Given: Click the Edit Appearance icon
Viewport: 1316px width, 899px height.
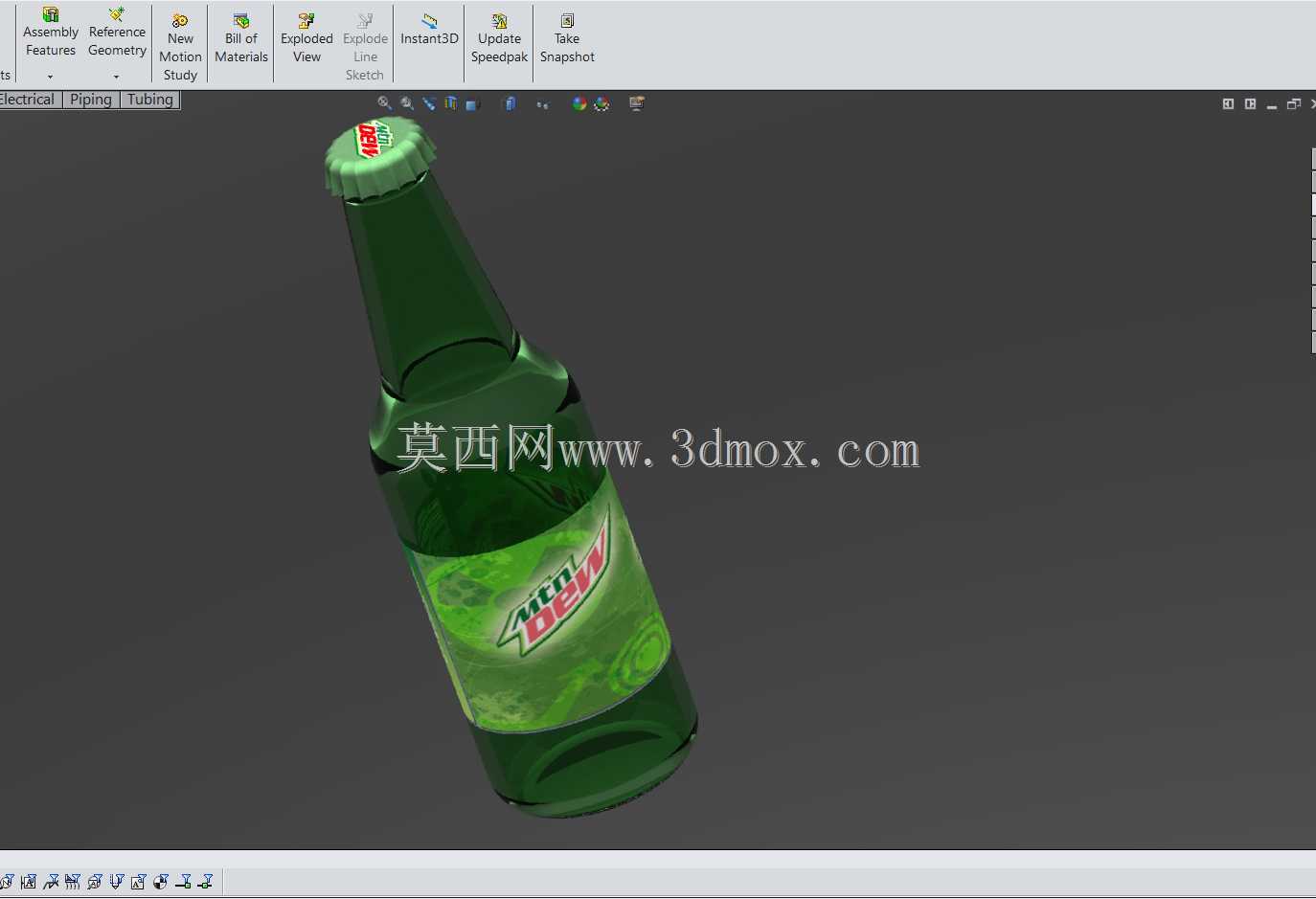Looking at the screenshot, I should tap(579, 103).
